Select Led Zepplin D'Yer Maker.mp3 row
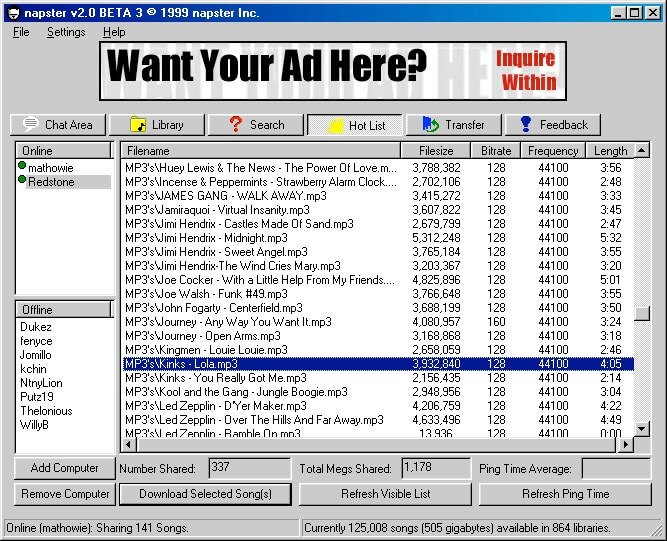This screenshot has width=667, height=541. 378,406
